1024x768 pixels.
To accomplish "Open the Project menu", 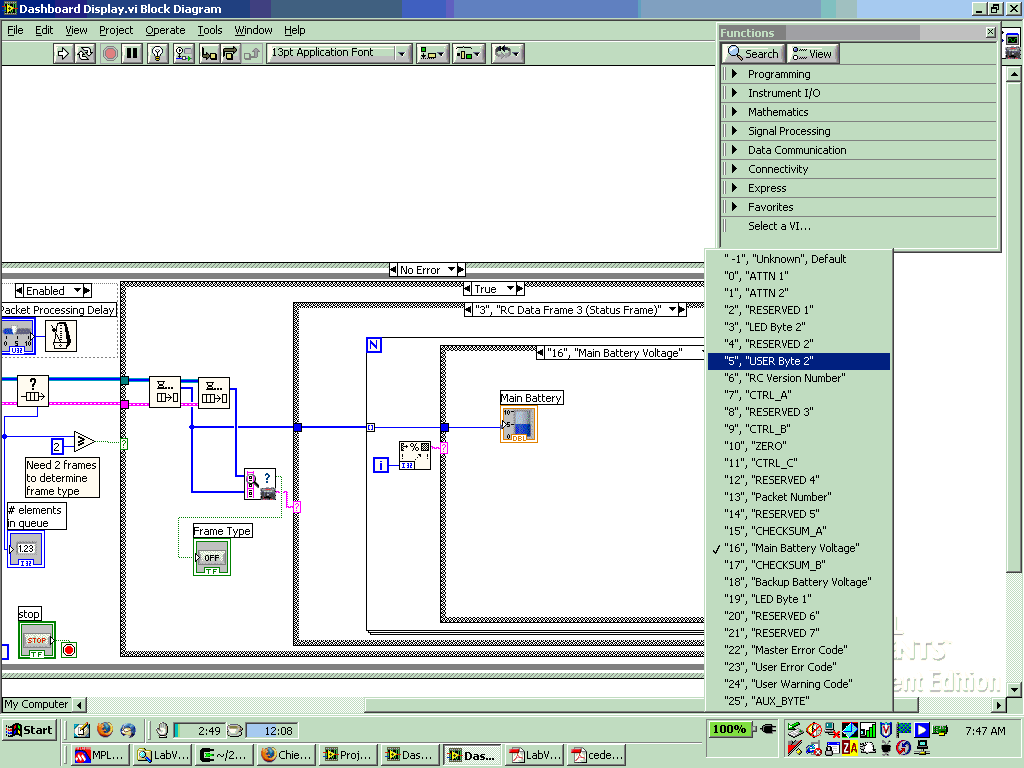I will click(116, 30).
